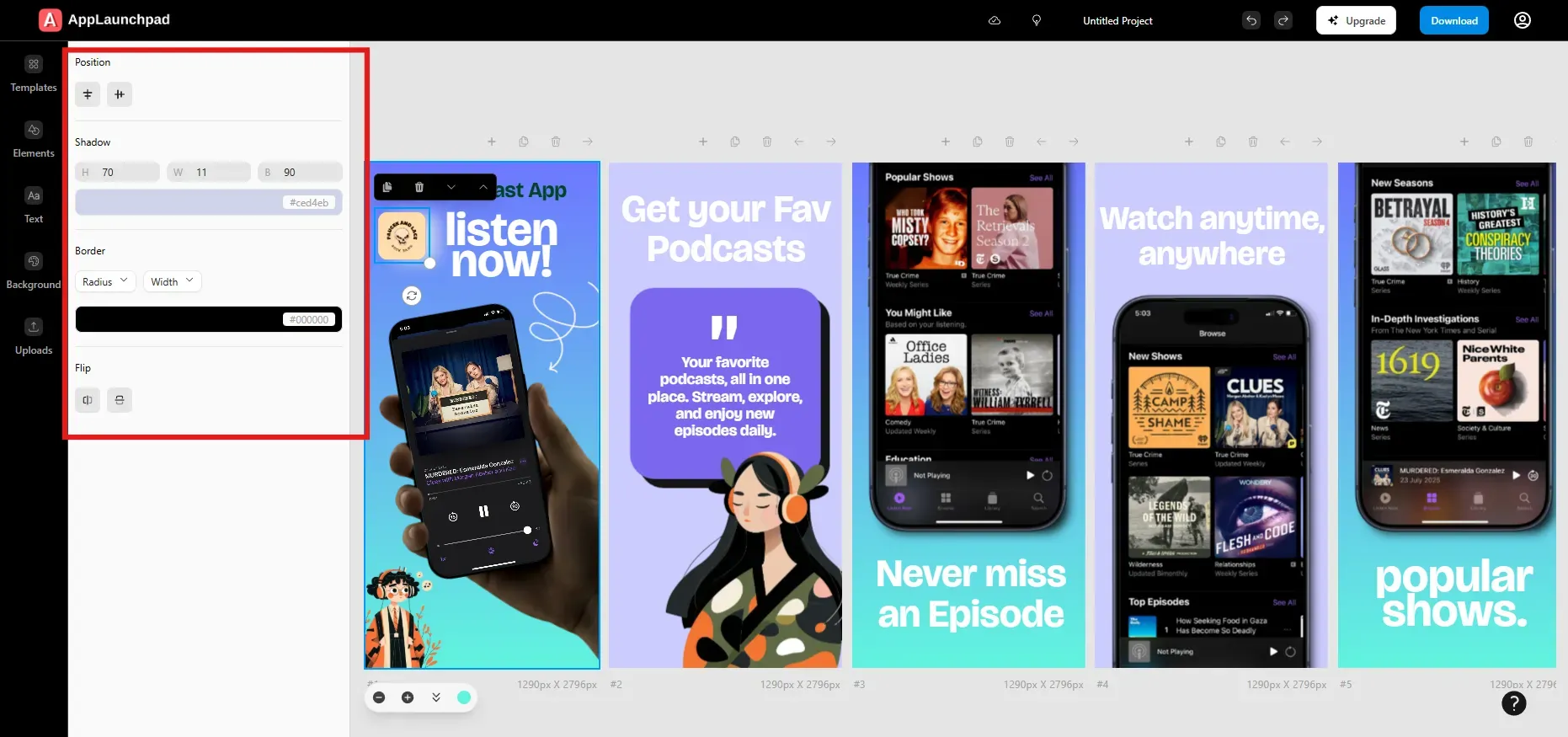Screen dimensions: 1568x737
Task: Duplicate screen 4
Action: point(1221,142)
